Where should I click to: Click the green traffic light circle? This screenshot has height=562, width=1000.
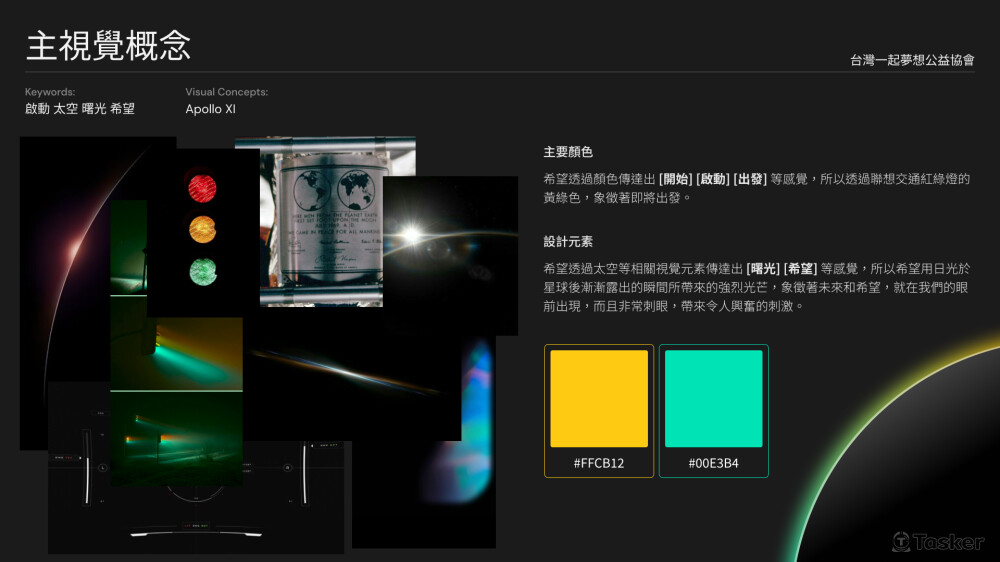(x=202, y=271)
